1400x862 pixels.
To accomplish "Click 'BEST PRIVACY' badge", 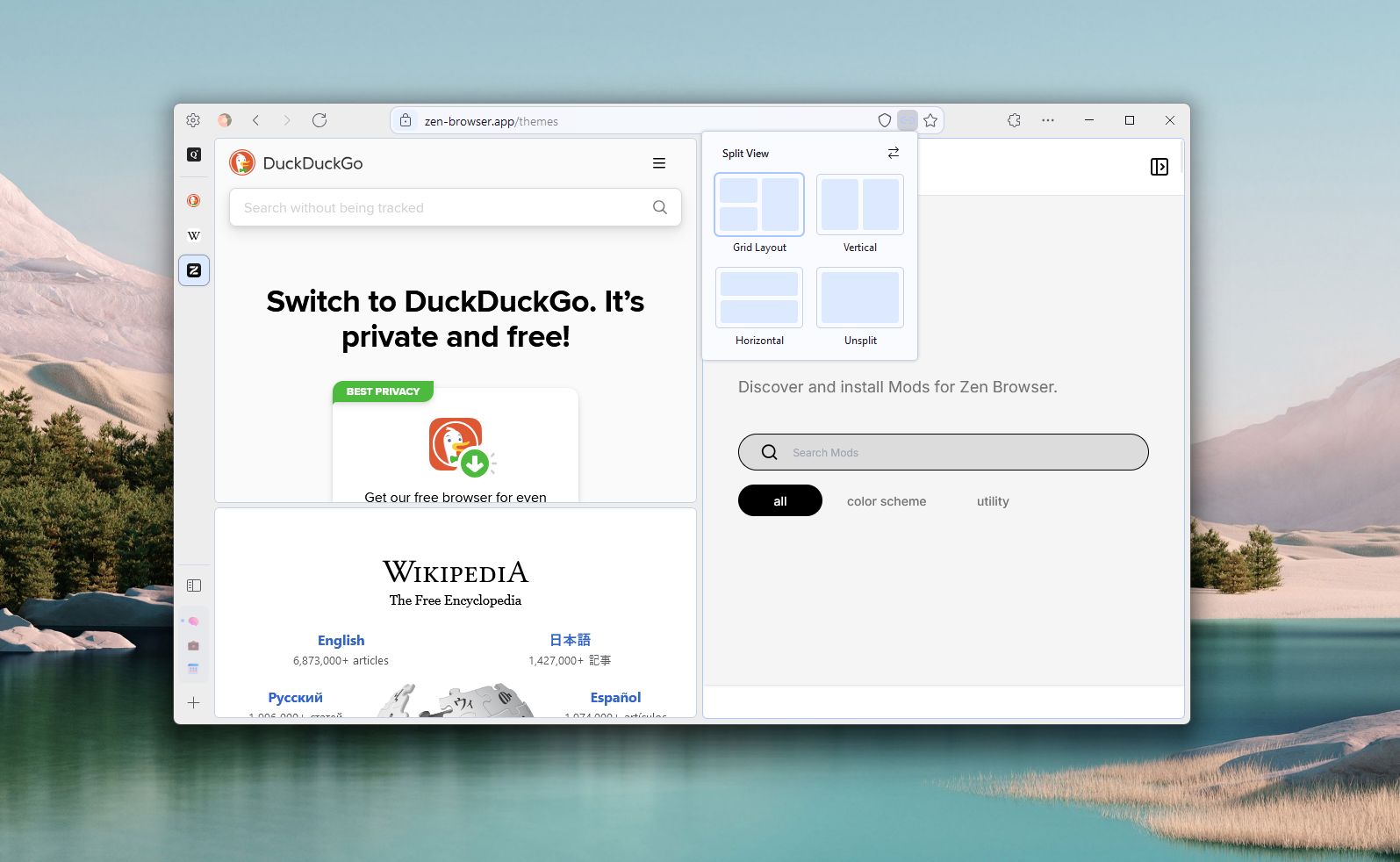I will (x=383, y=391).
